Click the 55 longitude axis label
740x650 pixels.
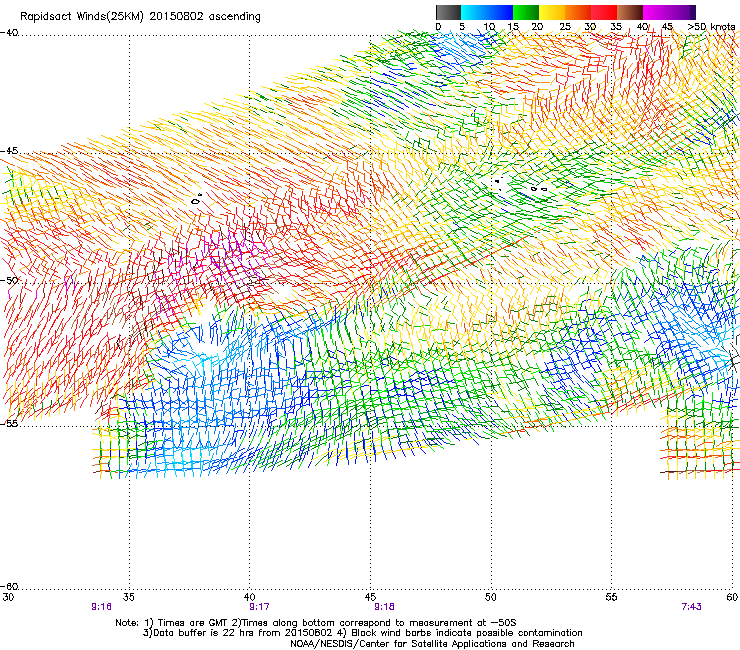(611, 597)
